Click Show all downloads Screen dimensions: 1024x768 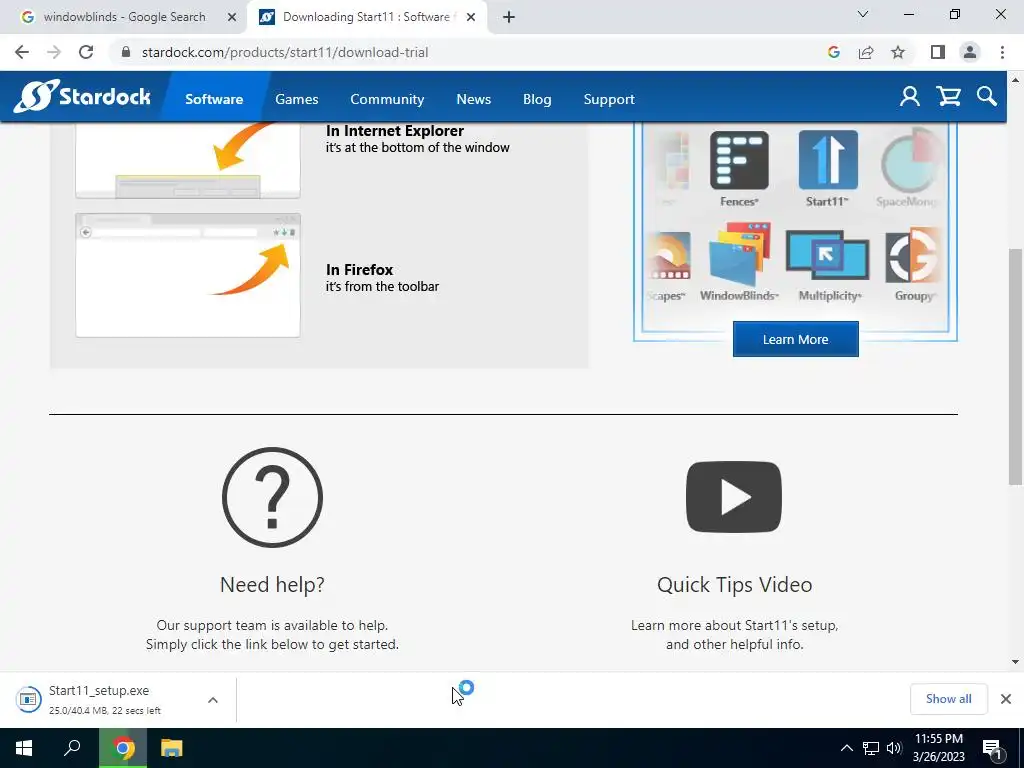pos(948,699)
